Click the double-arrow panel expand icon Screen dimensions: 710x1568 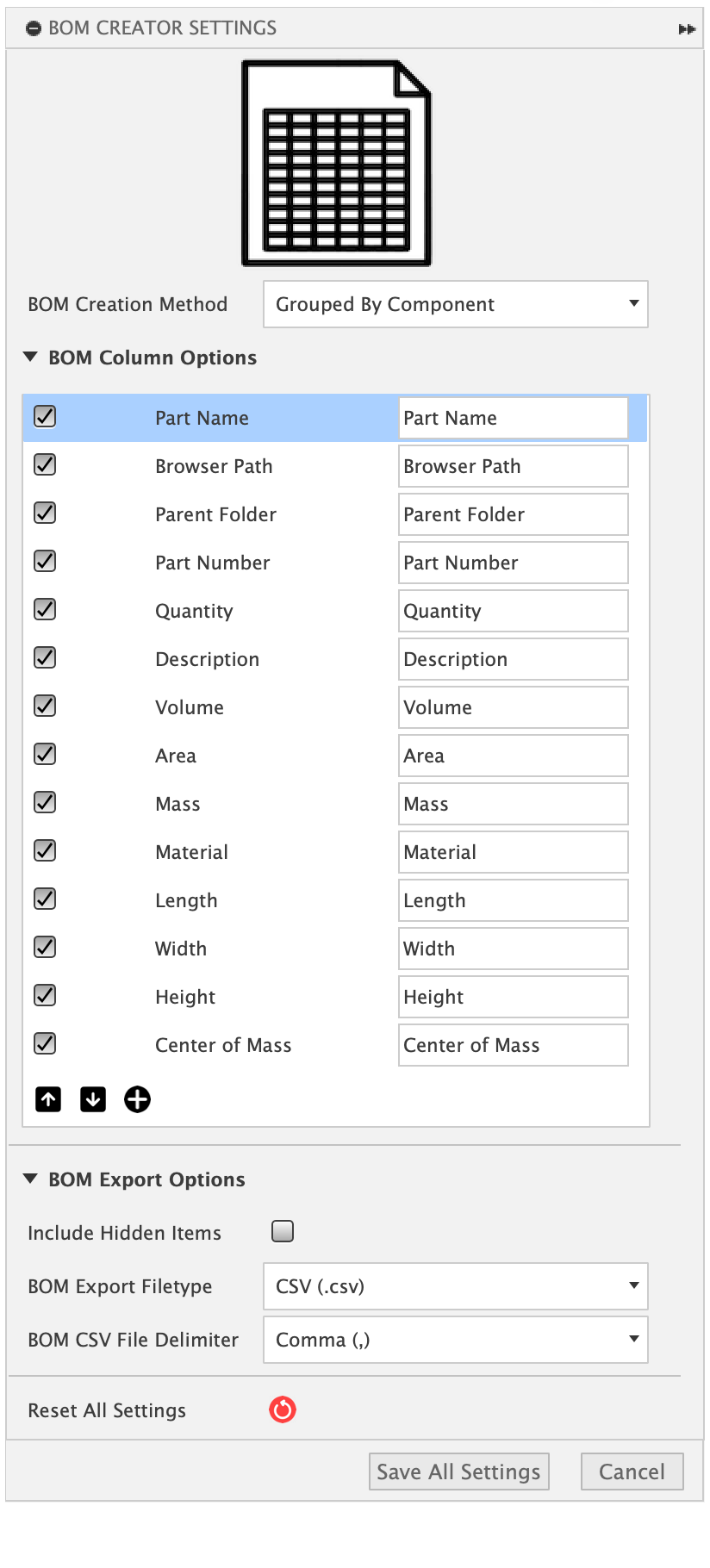(687, 29)
